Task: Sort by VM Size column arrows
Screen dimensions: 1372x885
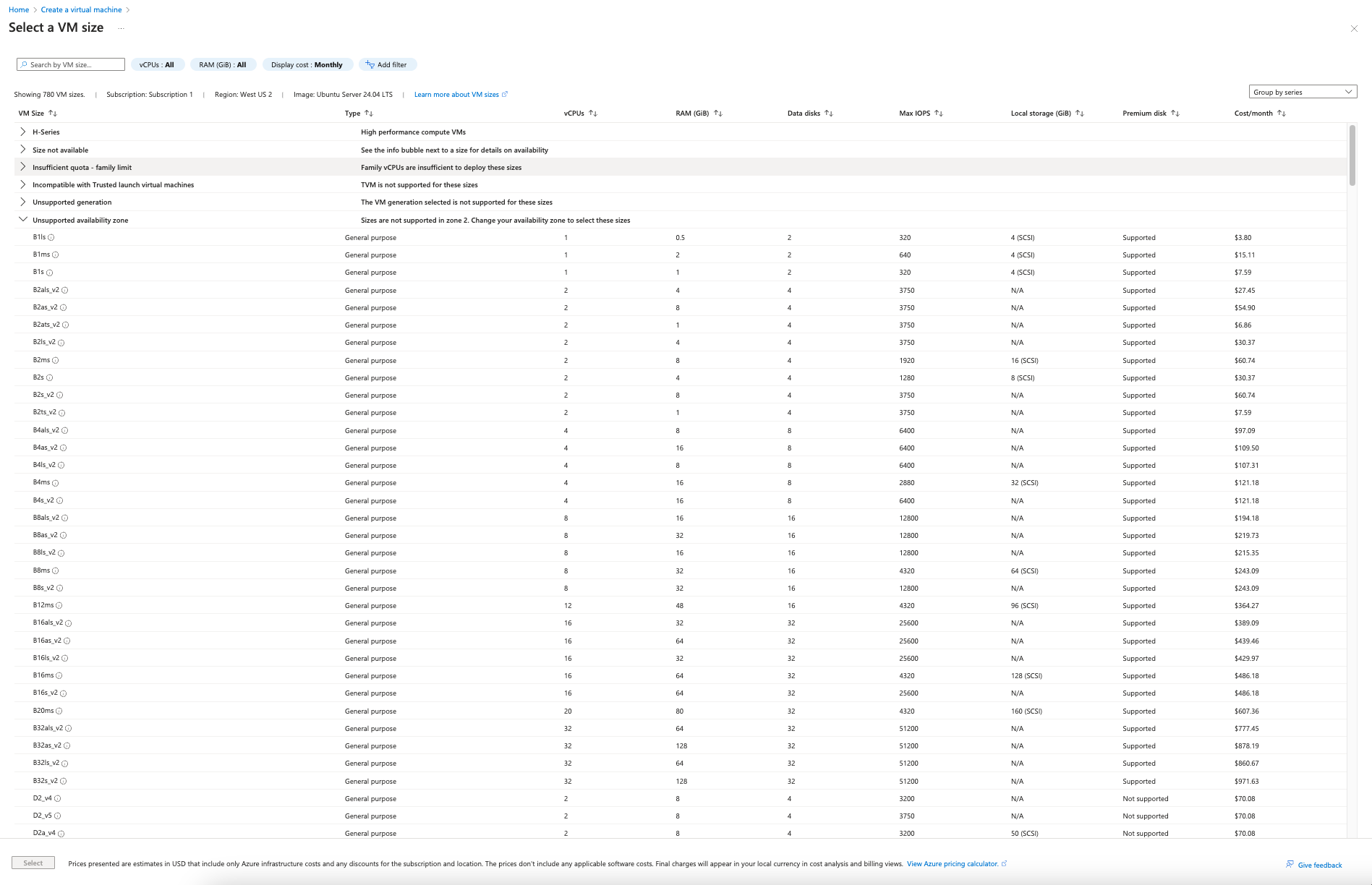Action: 53,114
